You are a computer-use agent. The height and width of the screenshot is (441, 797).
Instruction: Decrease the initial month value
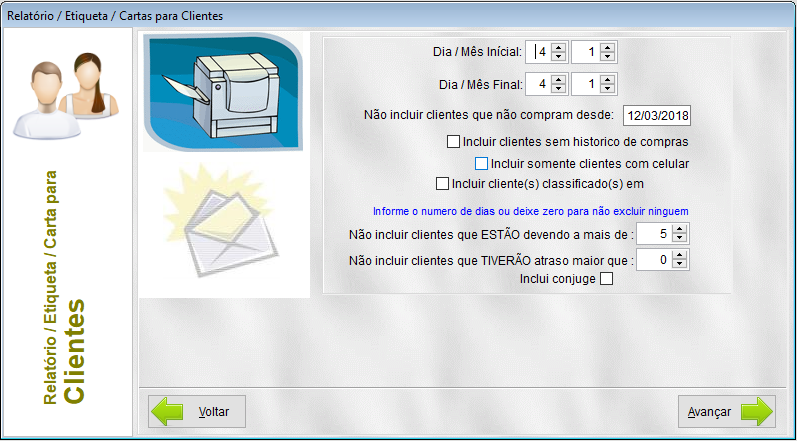[607, 56]
